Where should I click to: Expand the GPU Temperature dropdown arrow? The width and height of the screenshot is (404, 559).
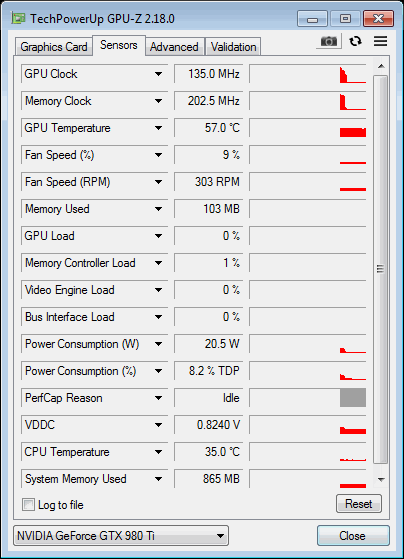coord(158,128)
